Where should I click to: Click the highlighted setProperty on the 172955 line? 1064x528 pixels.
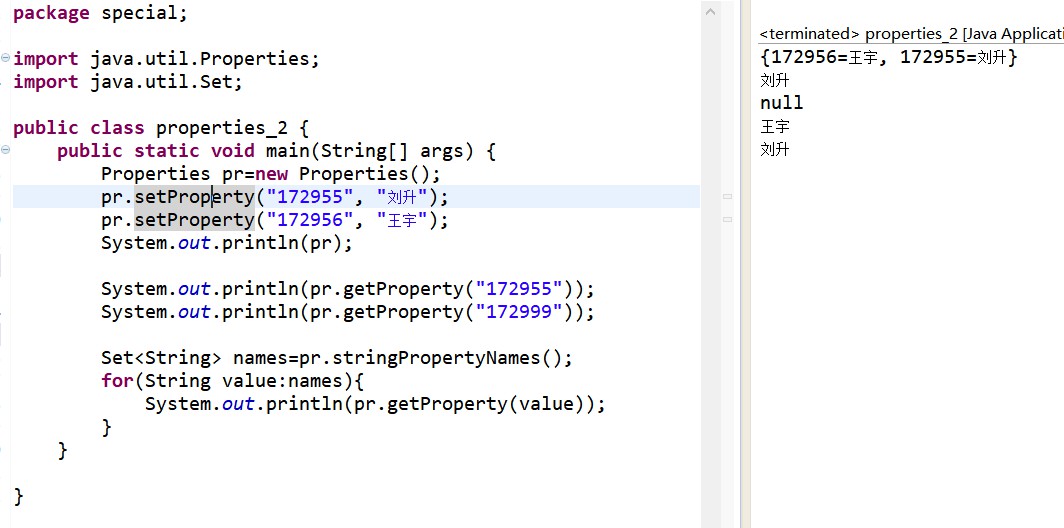point(194,197)
